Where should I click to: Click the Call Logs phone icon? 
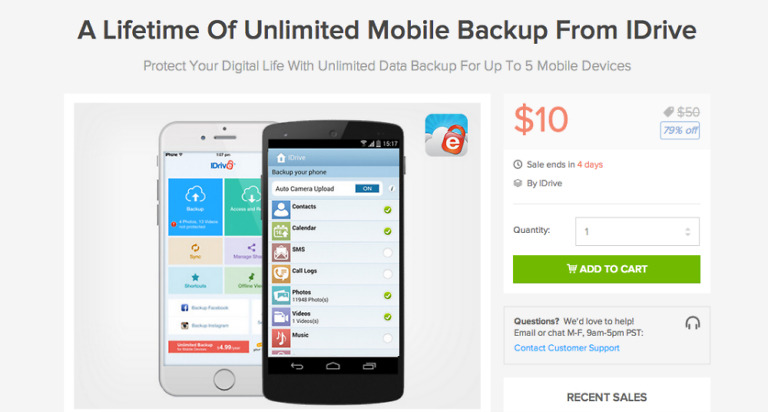(281, 274)
